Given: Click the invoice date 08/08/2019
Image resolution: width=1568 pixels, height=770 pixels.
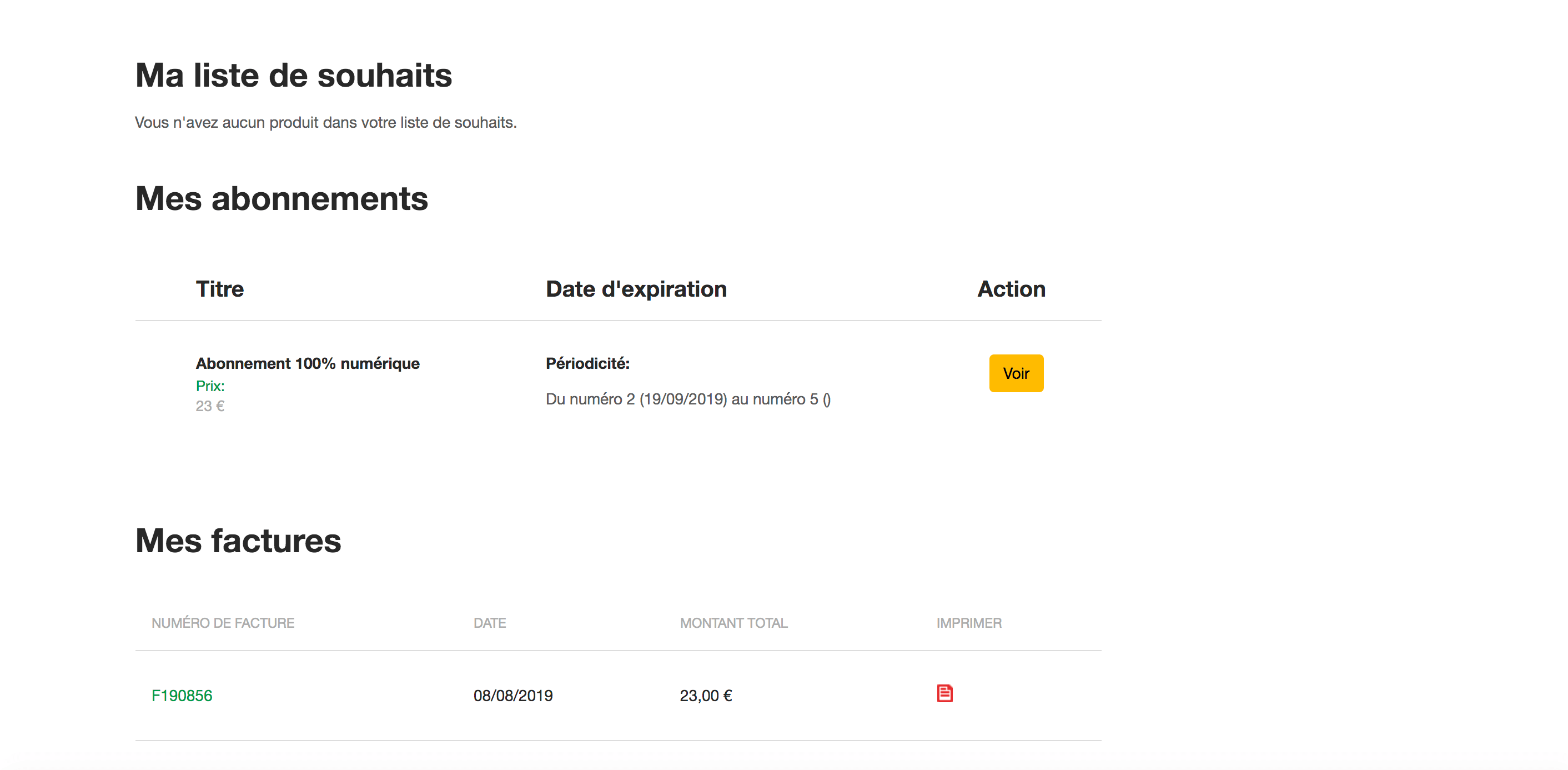Looking at the screenshot, I should point(512,696).
